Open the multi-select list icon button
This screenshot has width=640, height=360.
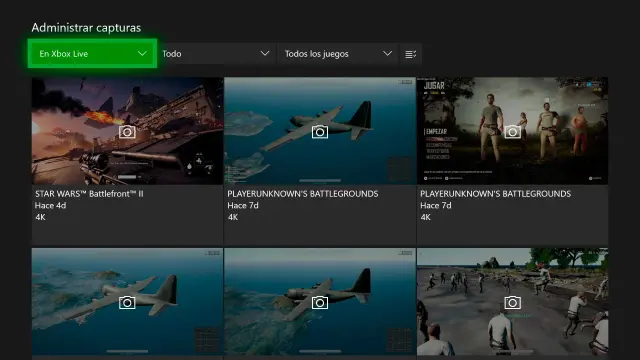click(x=411, y=54)
